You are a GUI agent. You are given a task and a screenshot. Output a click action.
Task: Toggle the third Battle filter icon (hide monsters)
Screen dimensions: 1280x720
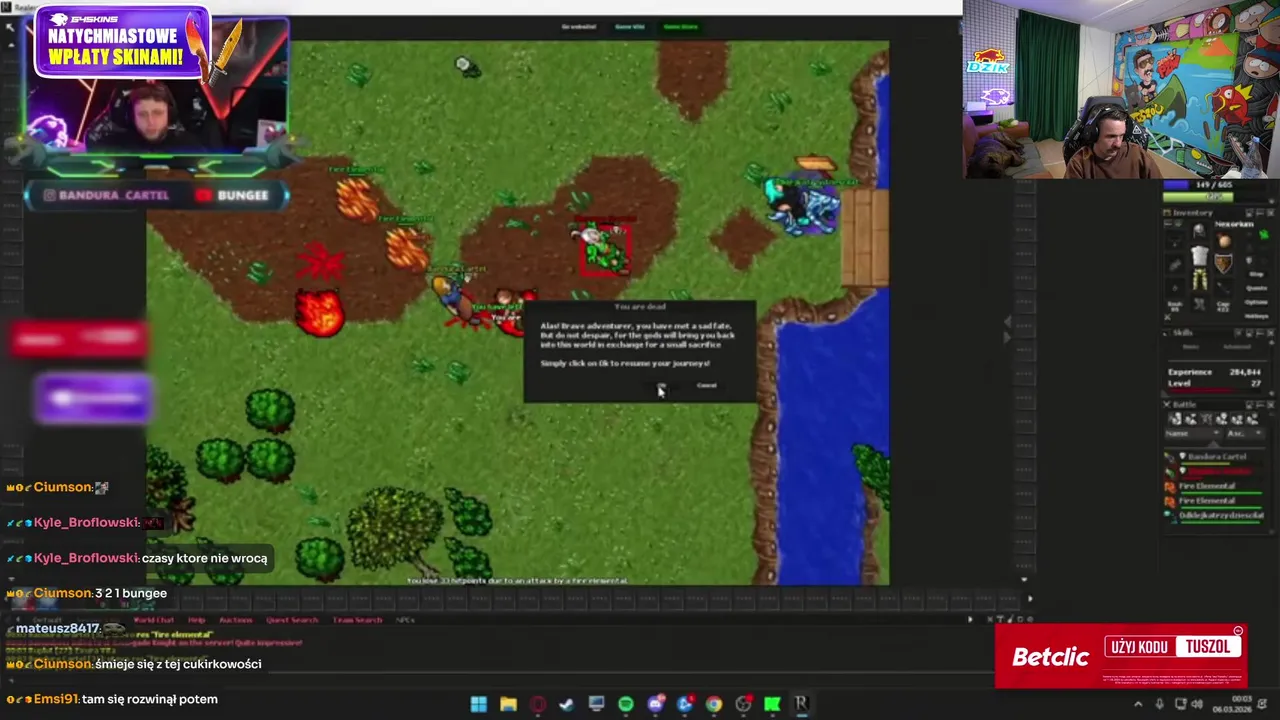pos(1206,419)
